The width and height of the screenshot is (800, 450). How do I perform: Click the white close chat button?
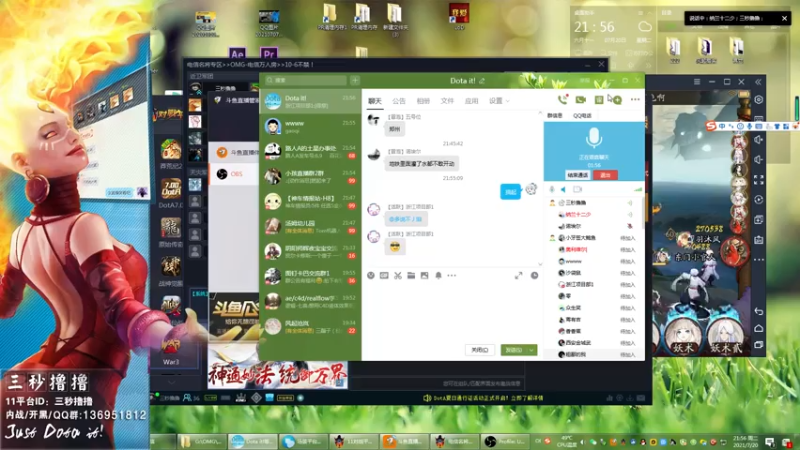click(x=480, y=350)
